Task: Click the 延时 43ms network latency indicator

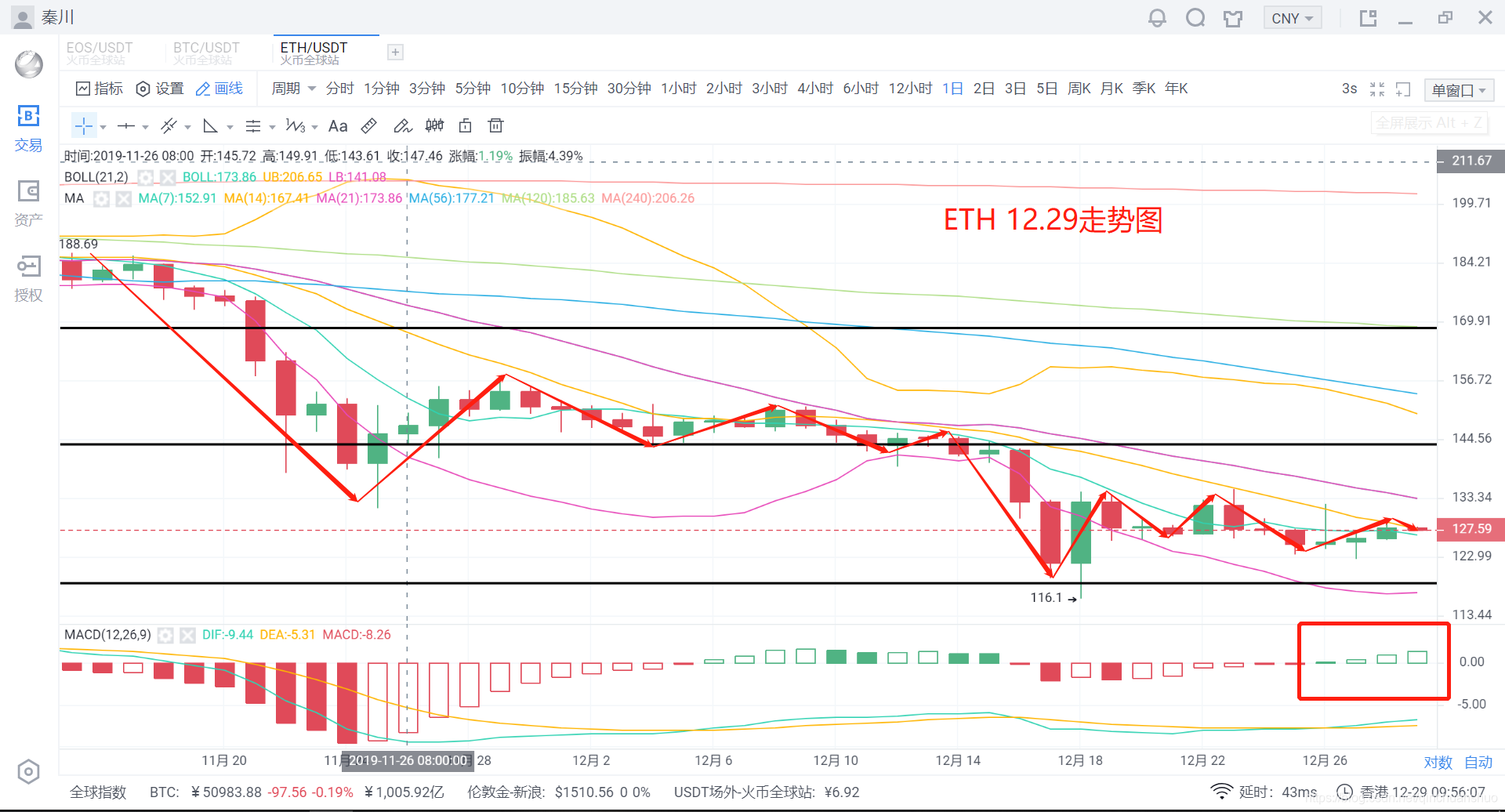Action: (x=1264, y=792)
